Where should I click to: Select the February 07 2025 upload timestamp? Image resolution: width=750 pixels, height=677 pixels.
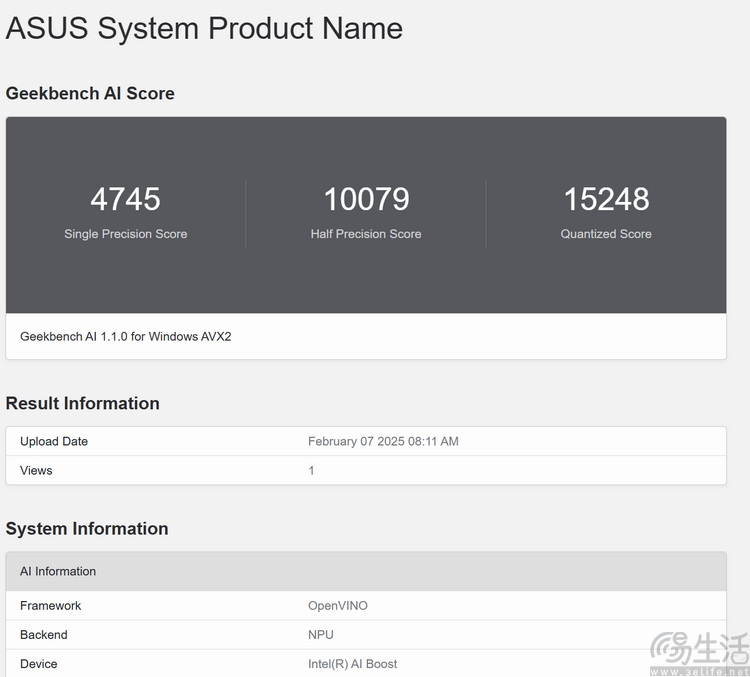[x=383, y=441]
